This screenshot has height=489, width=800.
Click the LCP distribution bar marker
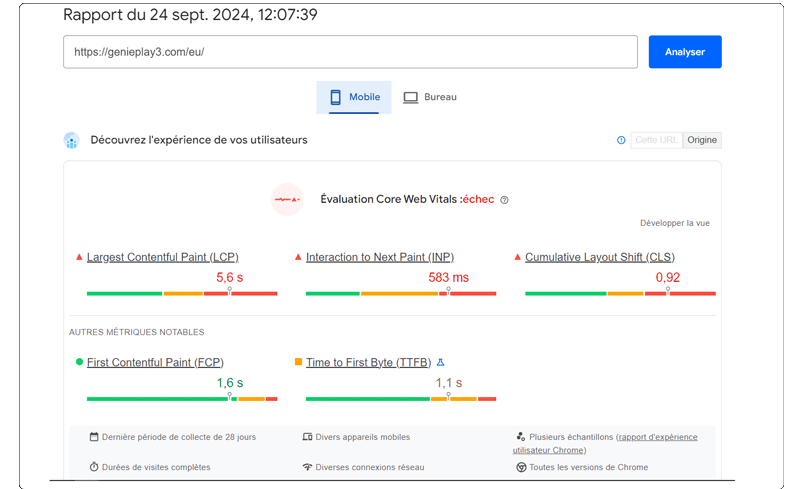point(229,291)
